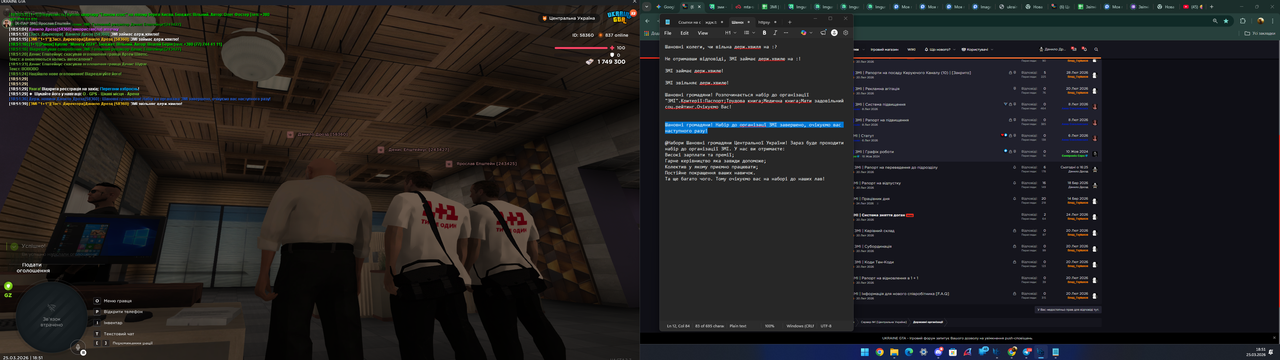Viewport: 1280px width, 360px height.
Task: Open Notepad Edit menu
Action: (685, 33)
